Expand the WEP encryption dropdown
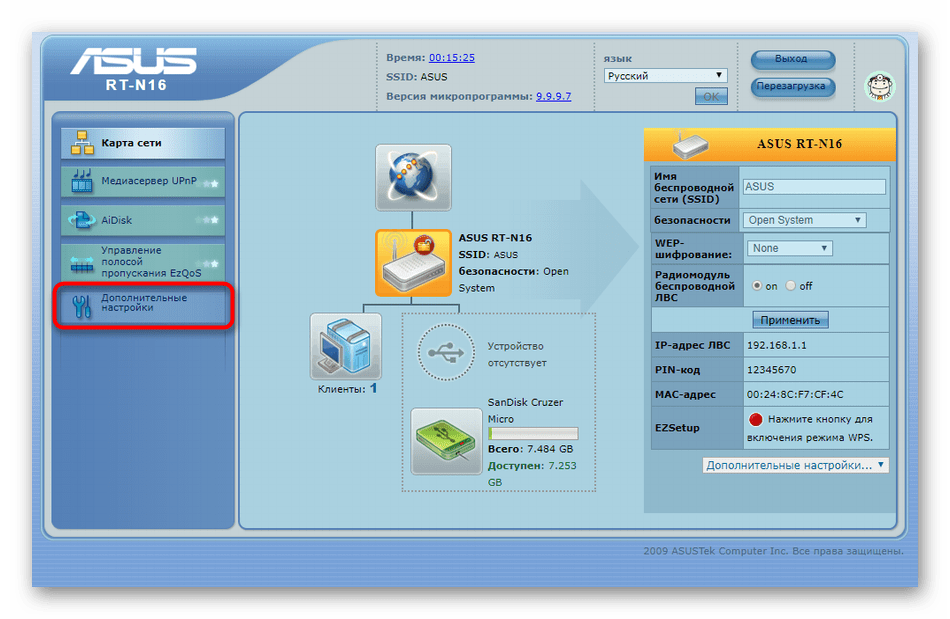Screen dimensions: 950x619 pyautogui.click(x=789, y=248)
